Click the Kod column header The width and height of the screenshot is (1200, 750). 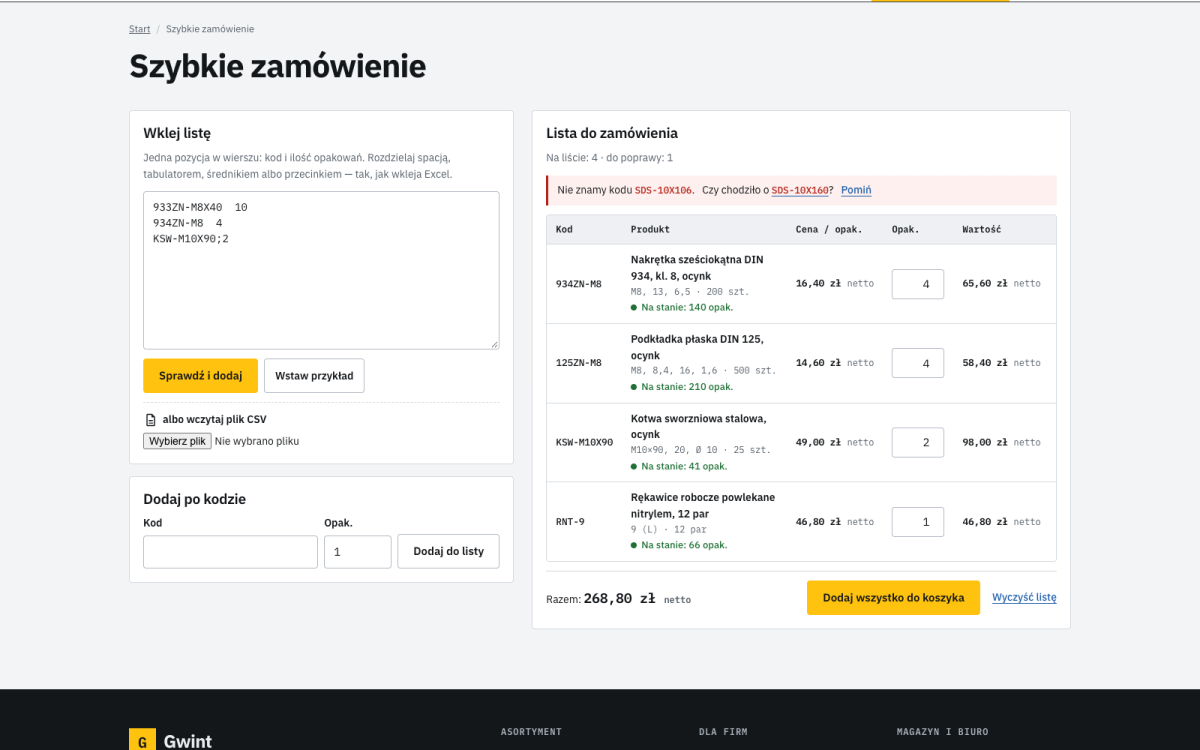point(564,230)
